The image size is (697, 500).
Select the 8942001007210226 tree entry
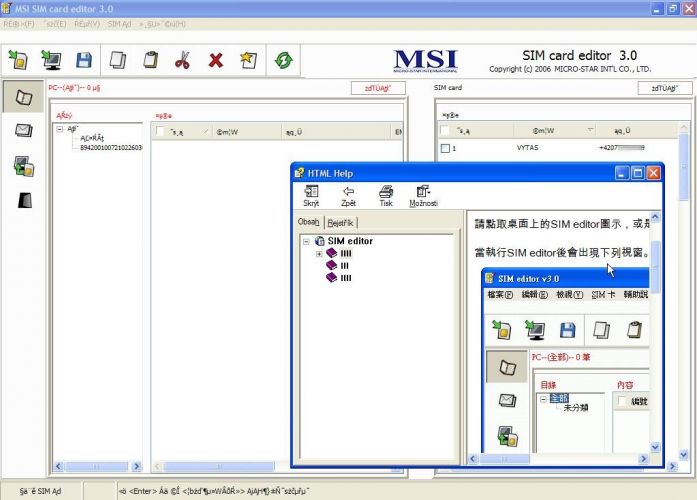coord(111,147)
